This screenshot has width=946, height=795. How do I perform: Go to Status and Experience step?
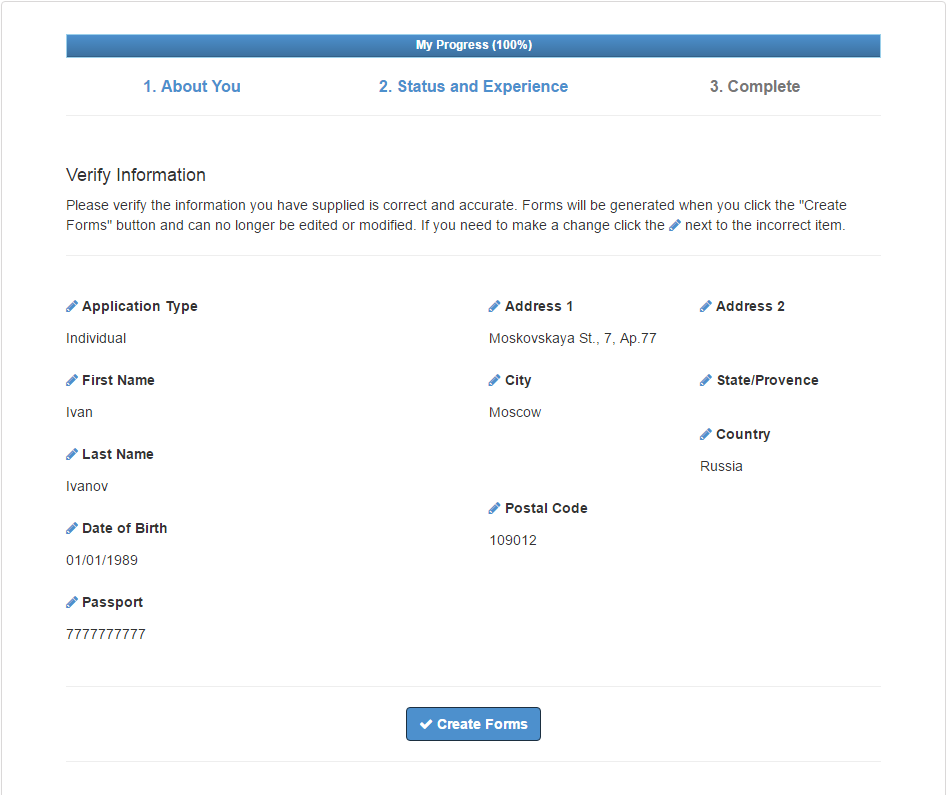point(474,86)
